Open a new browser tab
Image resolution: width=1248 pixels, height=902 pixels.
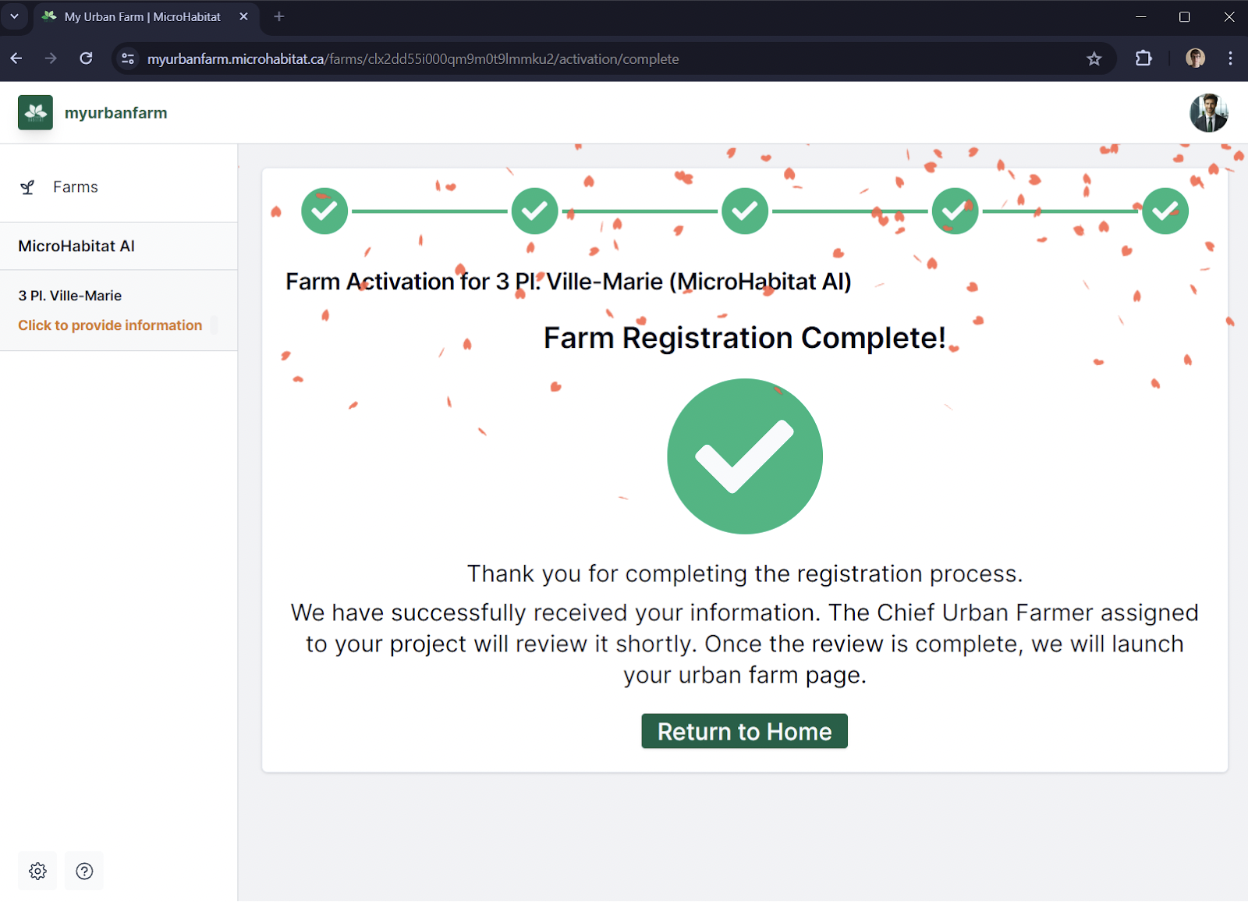(x=279, y=17)
